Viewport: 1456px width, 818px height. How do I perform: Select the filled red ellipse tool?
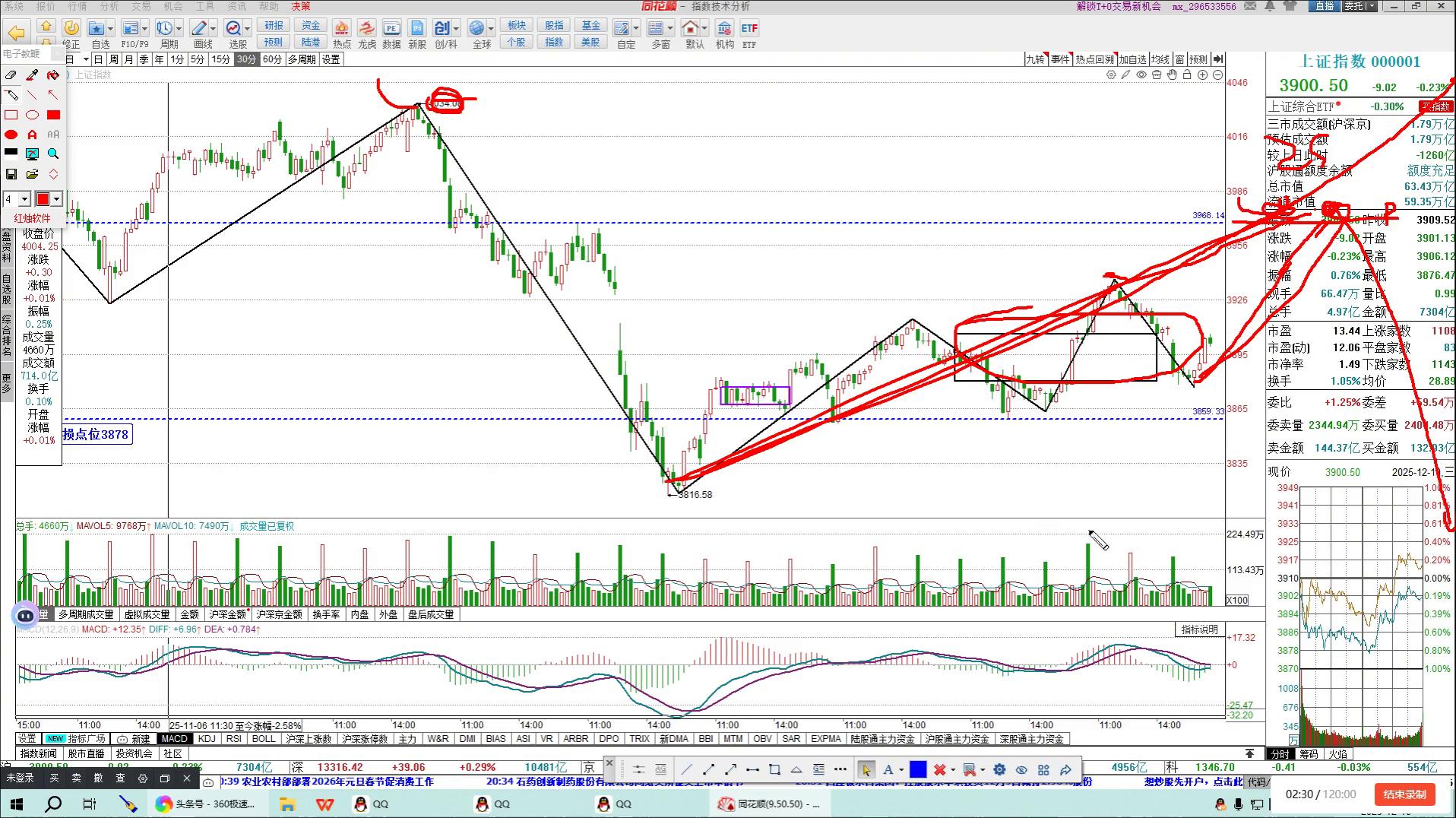click(11, 135)
